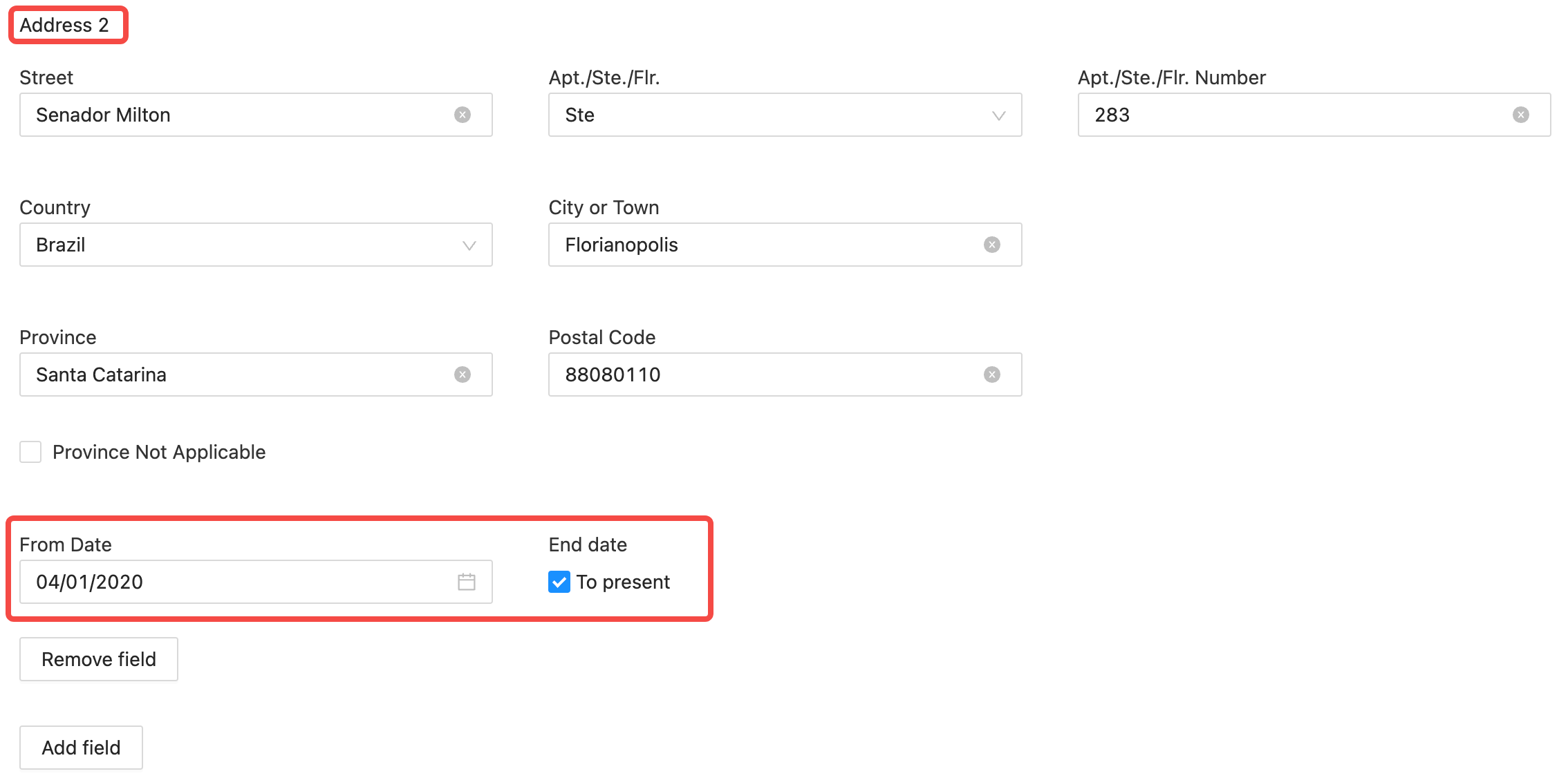Clear the Street field text
Screen dimensions: 1568x778
(x=463, y=115)
